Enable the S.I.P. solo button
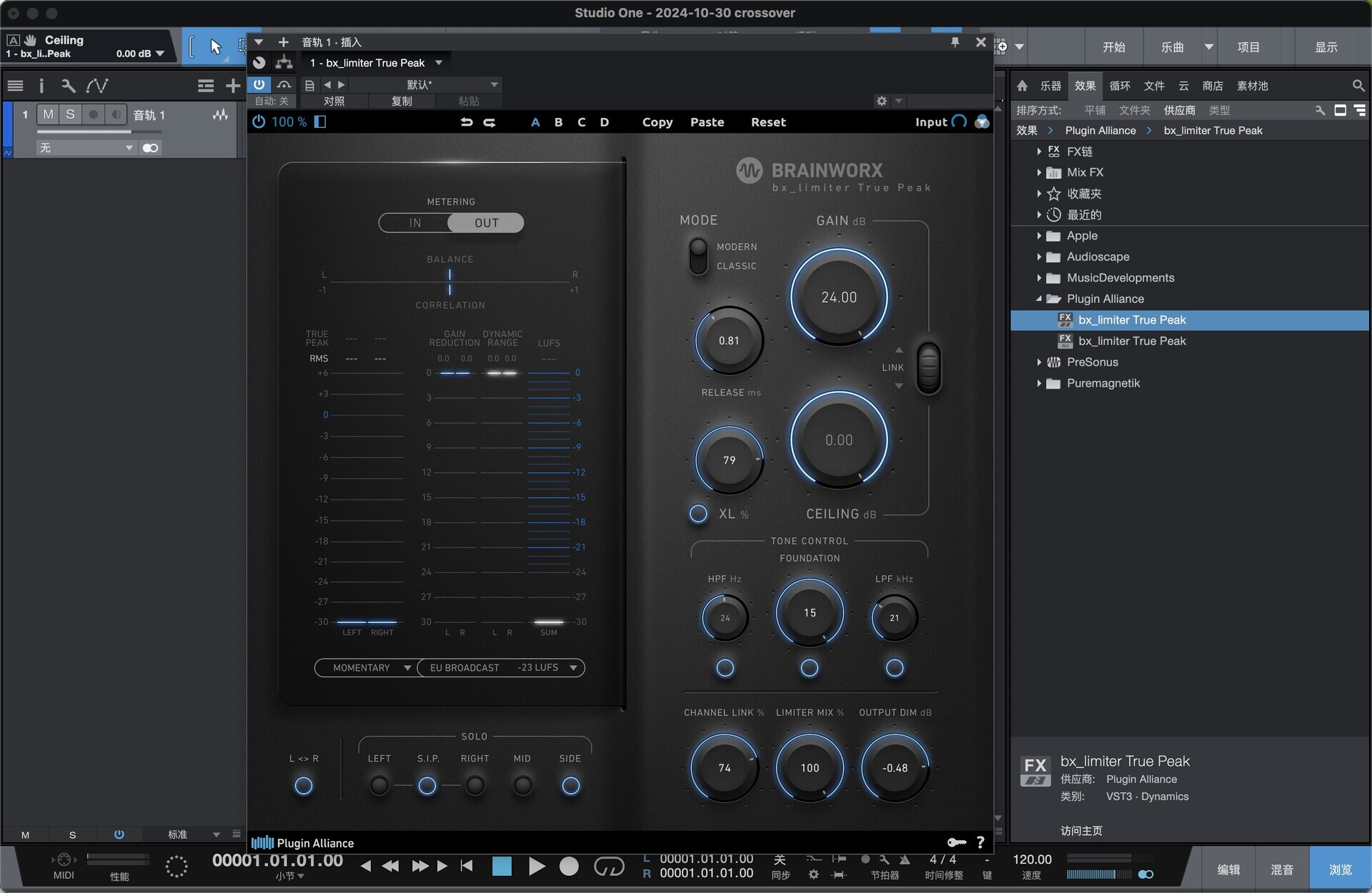The height and width of the screenshot is (893, 1372). coord(427,786)
